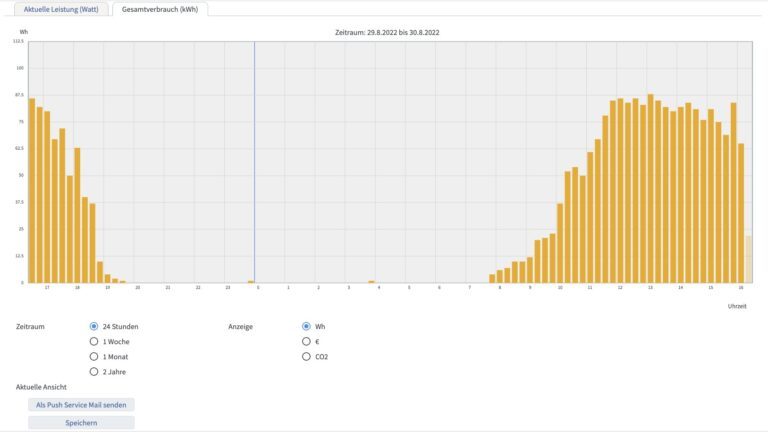Click Als Push Service Mail senden
Image resolution: width=768 pixels, height=432 pixels.
click(x=81, y=405)
